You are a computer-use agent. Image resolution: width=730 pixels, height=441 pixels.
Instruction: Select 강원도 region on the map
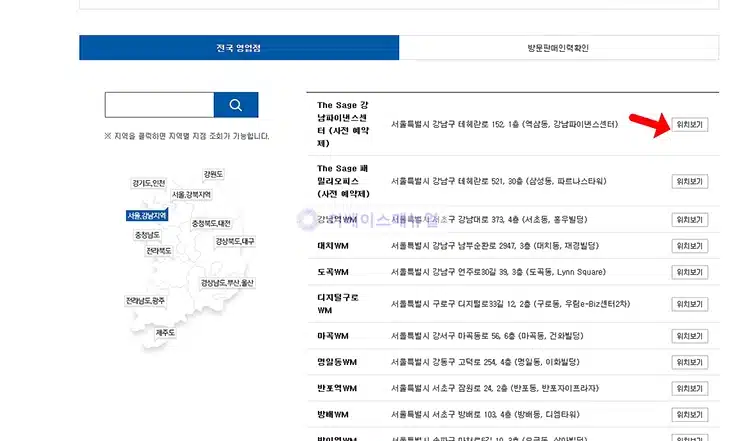click(x=213, y=174)
